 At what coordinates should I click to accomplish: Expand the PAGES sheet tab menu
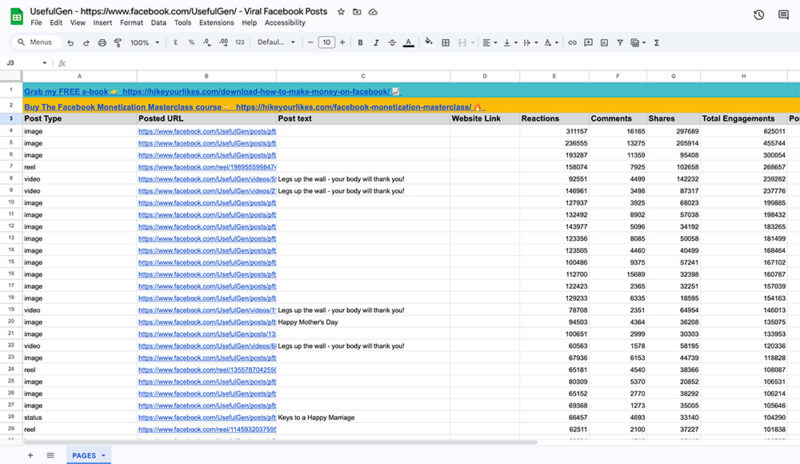pyautogui.click(x=104, y=455)
